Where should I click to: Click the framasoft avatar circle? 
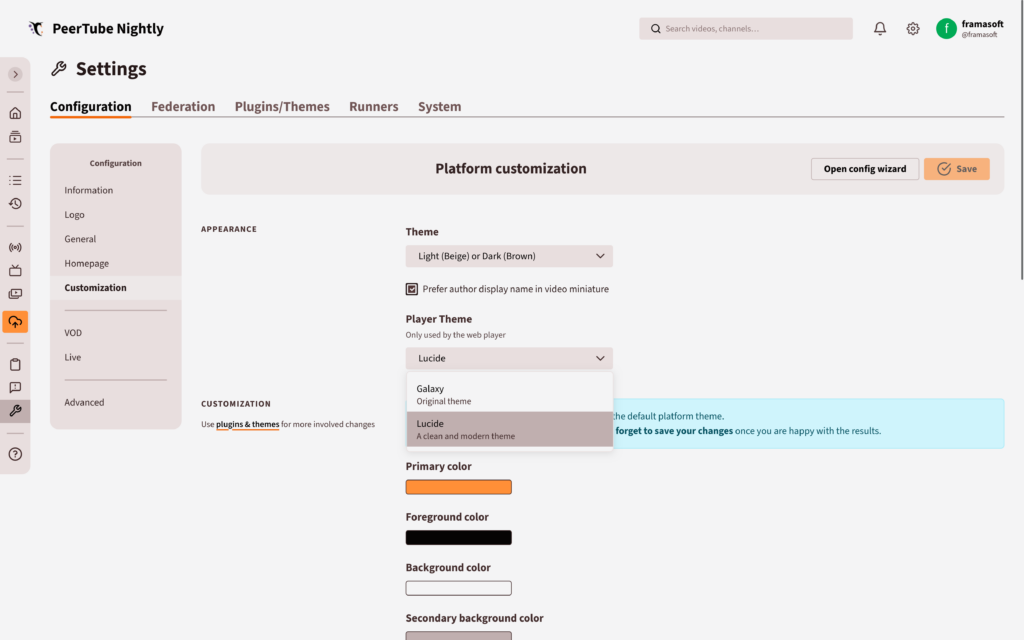946,28
